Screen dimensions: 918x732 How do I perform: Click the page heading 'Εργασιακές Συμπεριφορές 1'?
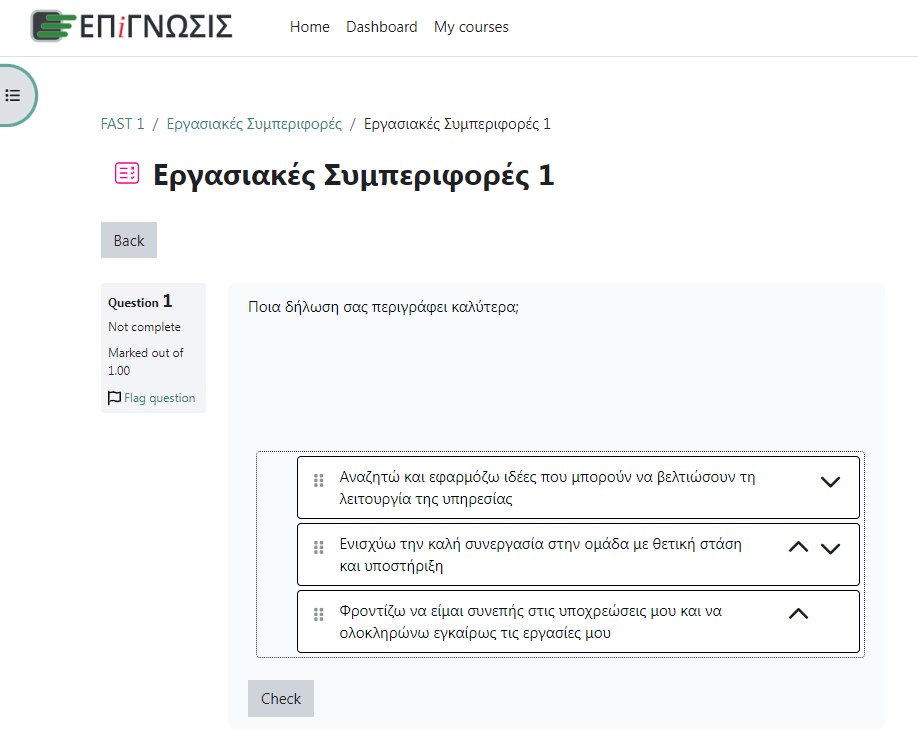click(x=354, y=175)
